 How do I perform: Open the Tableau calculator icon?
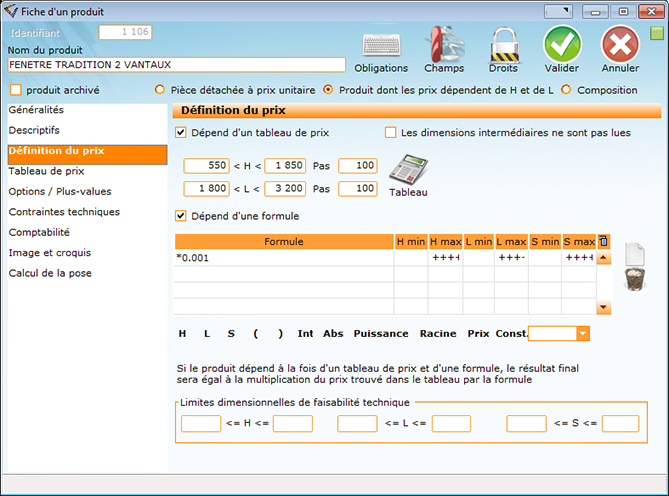tap(408, 170)
